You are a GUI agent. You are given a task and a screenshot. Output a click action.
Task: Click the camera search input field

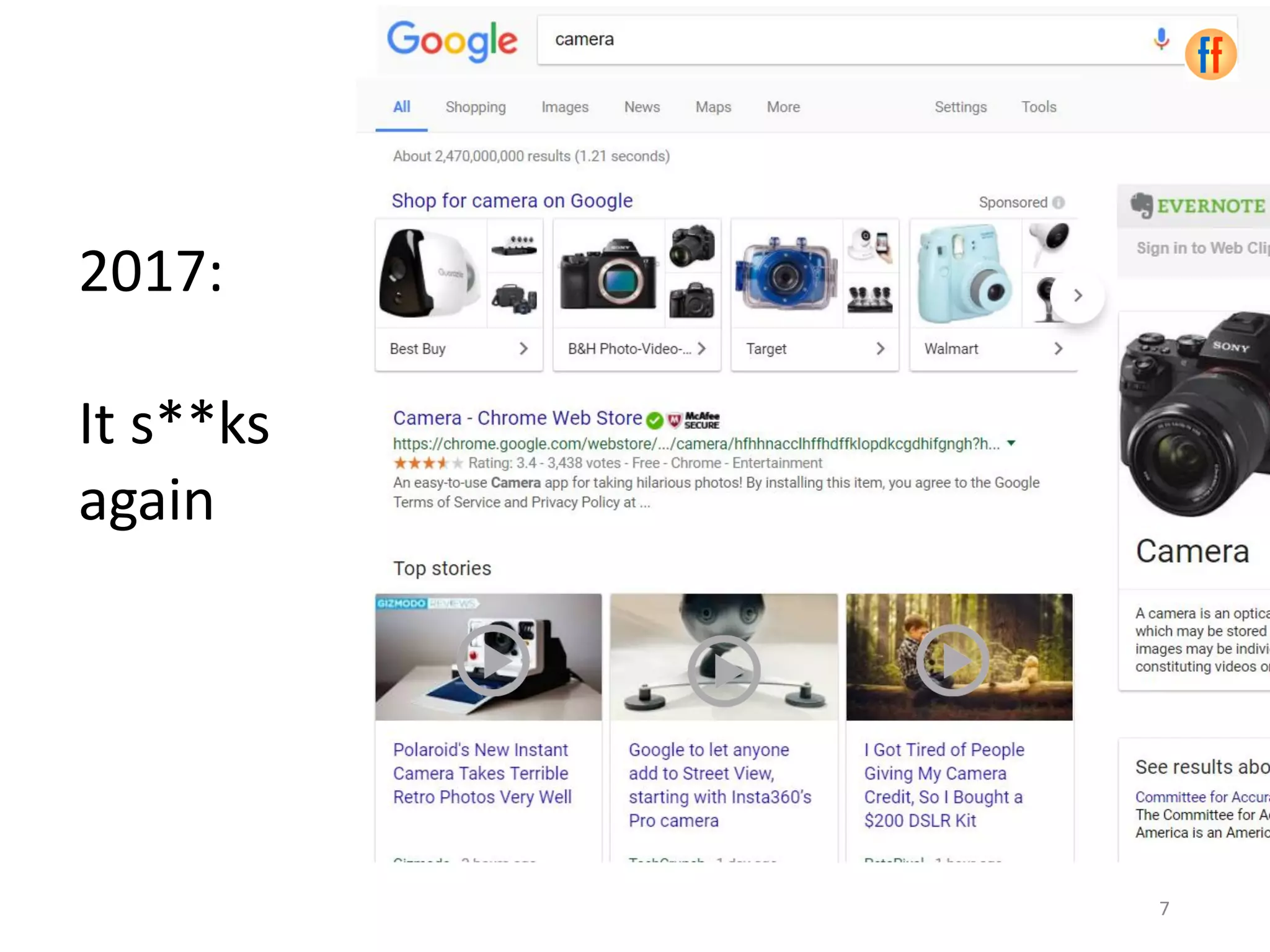[x=843, y=40]
